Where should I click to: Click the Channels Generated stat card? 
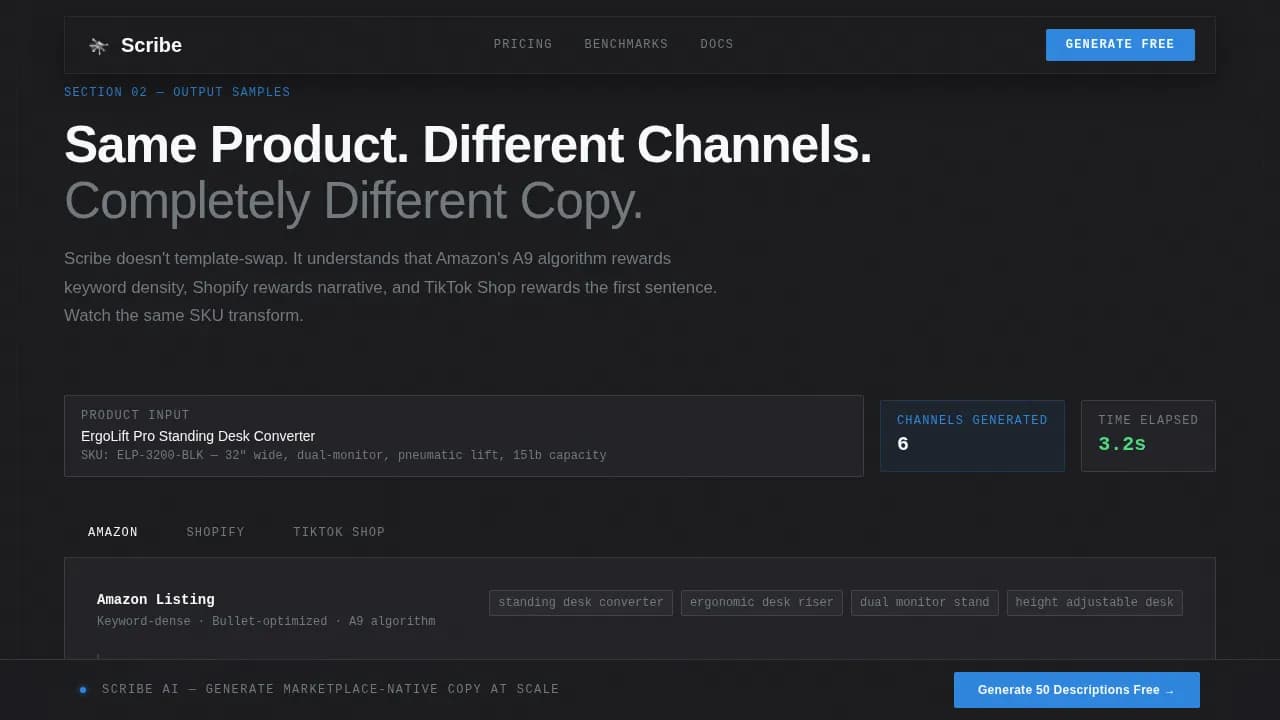(972, 436)
